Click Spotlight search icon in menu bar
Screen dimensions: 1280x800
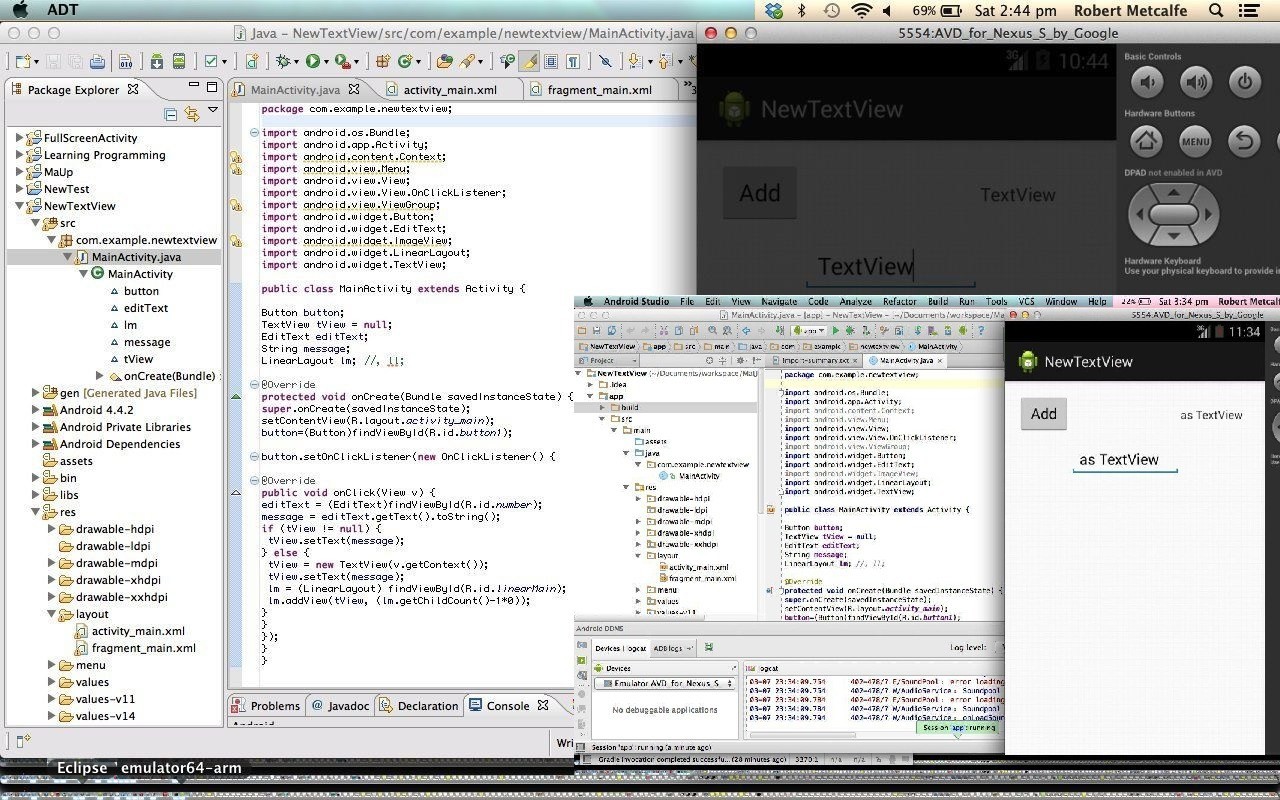[x=1217, y=10]
